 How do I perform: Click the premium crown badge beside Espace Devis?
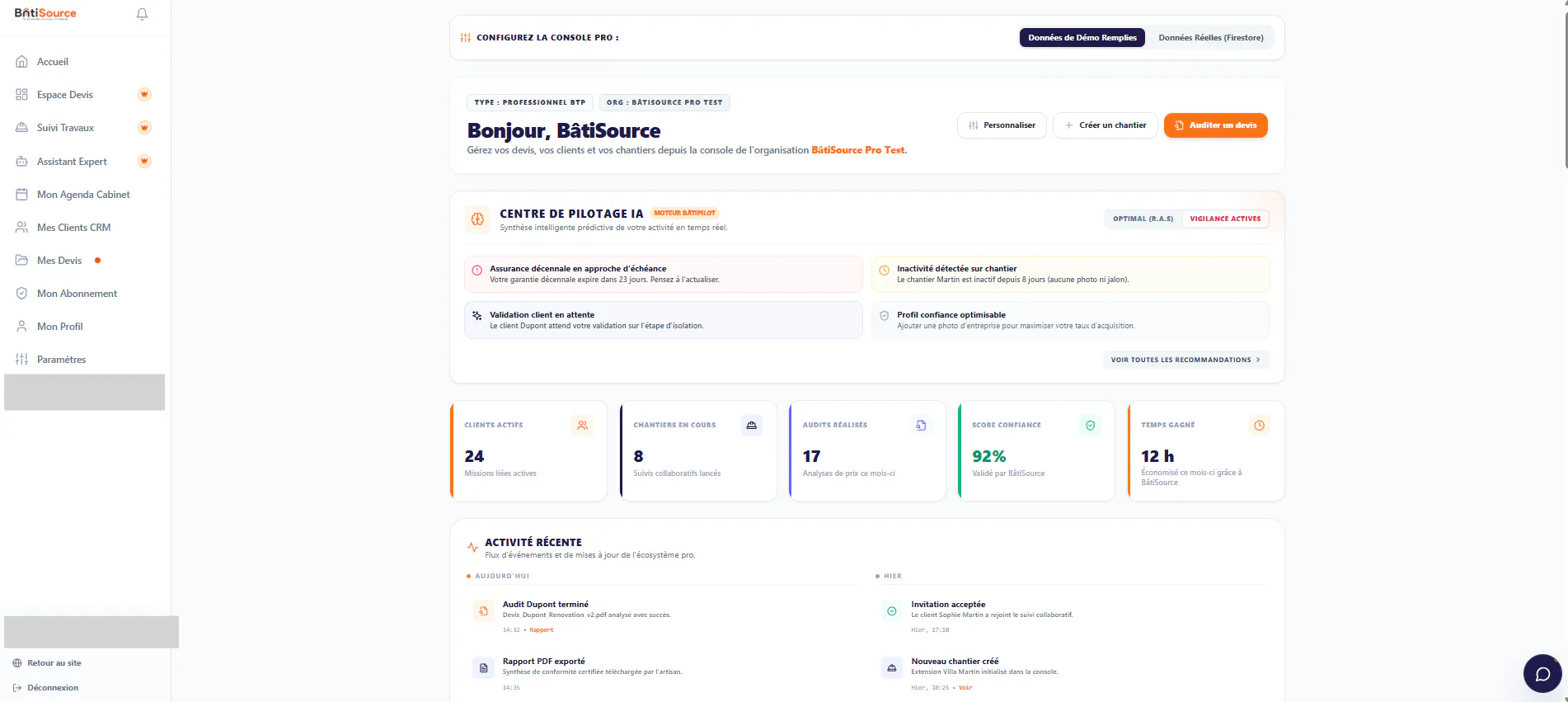[x=144, y=94]
